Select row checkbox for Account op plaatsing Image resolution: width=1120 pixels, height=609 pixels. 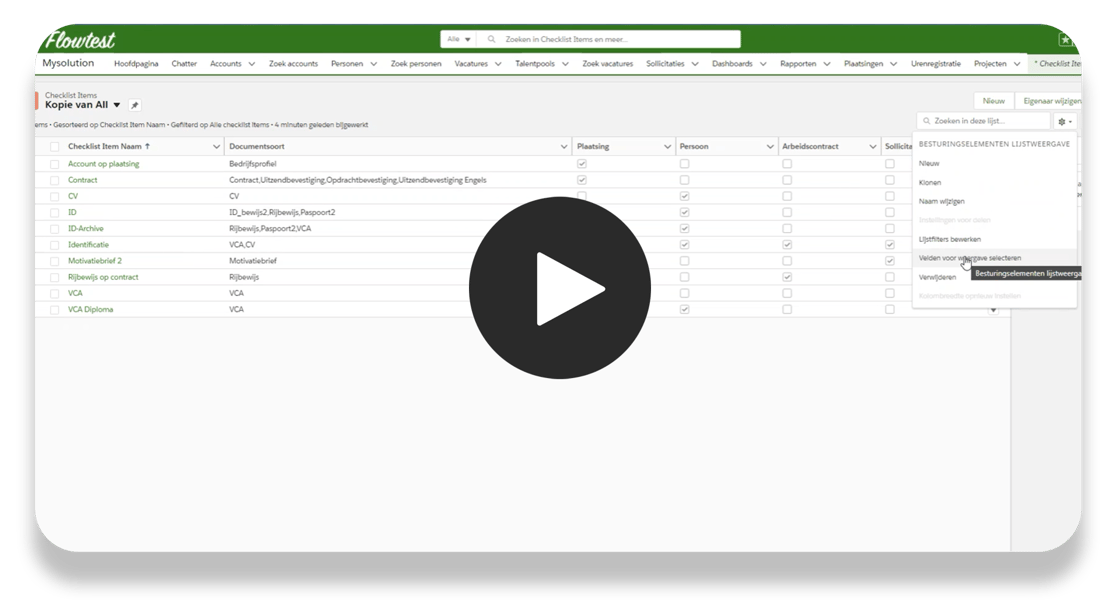point(54,164)
